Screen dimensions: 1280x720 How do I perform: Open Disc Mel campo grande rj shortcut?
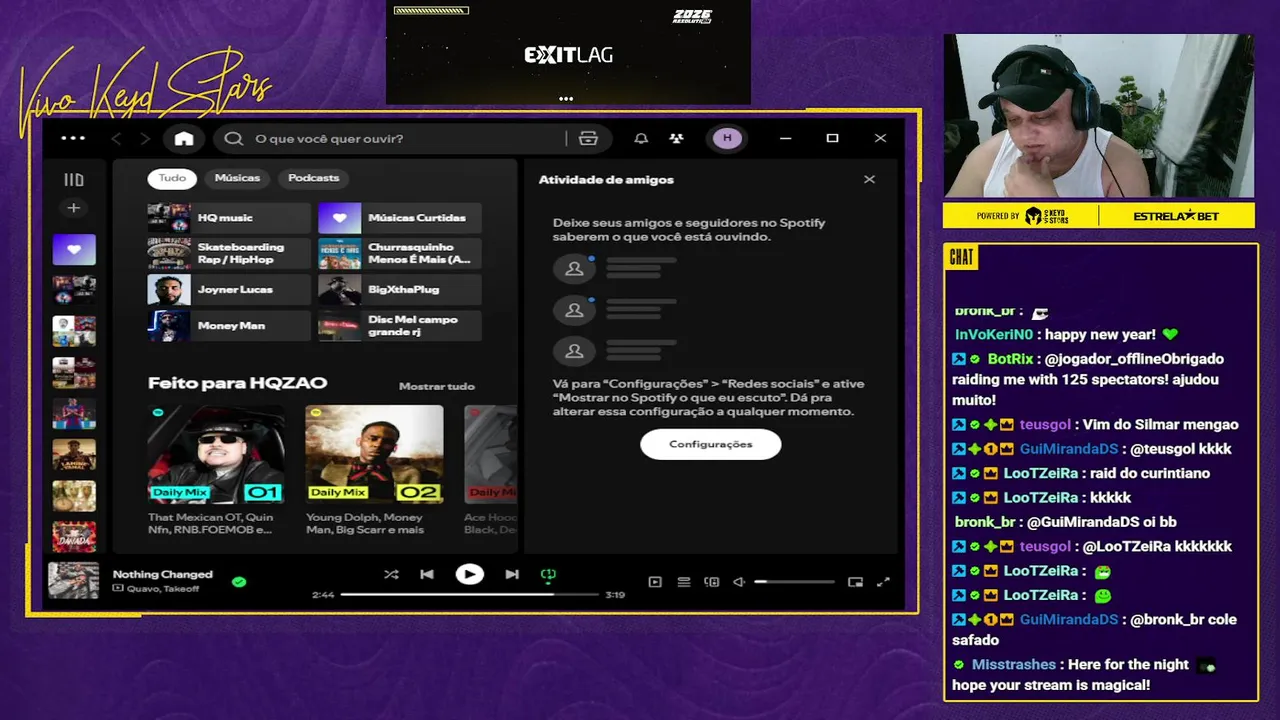click(400, 326)
